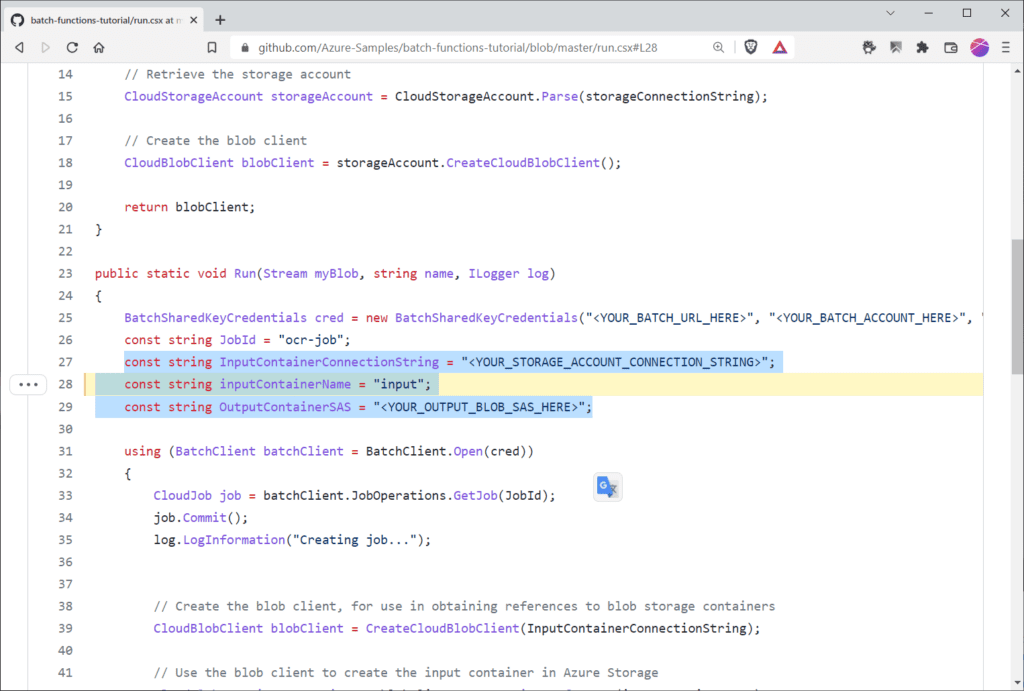1024x691 pixels.
Task: Click line number 27
Action: click(x=65, y=362)
